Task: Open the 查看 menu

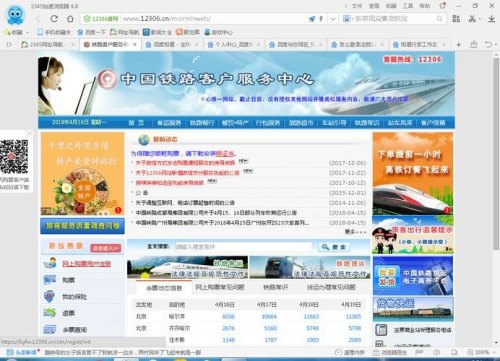Action: [x=374, y=6]
